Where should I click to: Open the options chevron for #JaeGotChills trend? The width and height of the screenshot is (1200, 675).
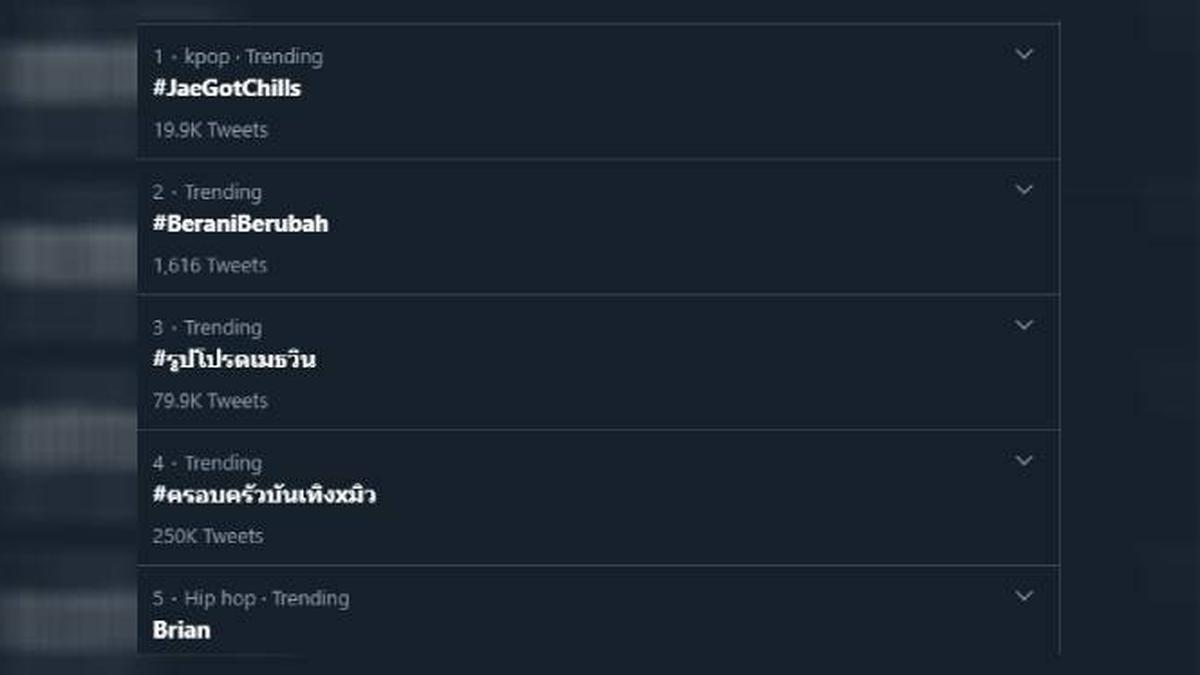tap(1023, 55)
